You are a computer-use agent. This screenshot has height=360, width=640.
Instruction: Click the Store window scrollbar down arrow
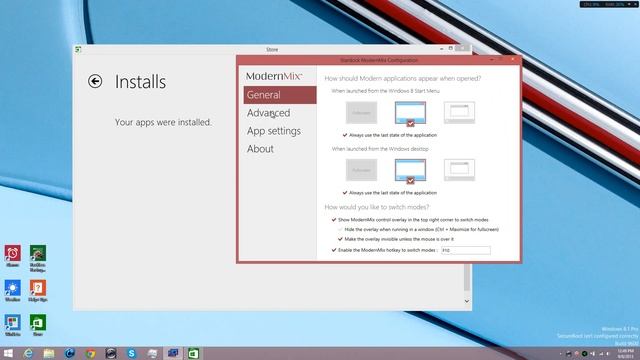pos(467,301)
